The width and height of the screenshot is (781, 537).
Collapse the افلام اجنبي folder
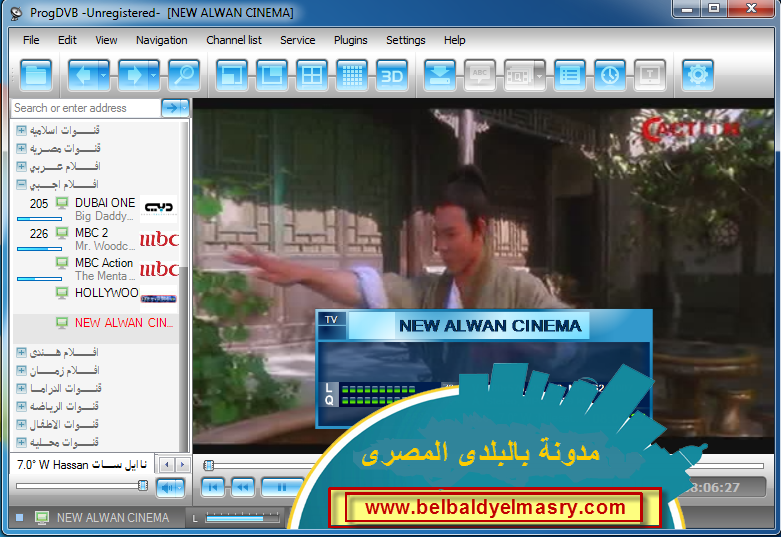point(21,184)
